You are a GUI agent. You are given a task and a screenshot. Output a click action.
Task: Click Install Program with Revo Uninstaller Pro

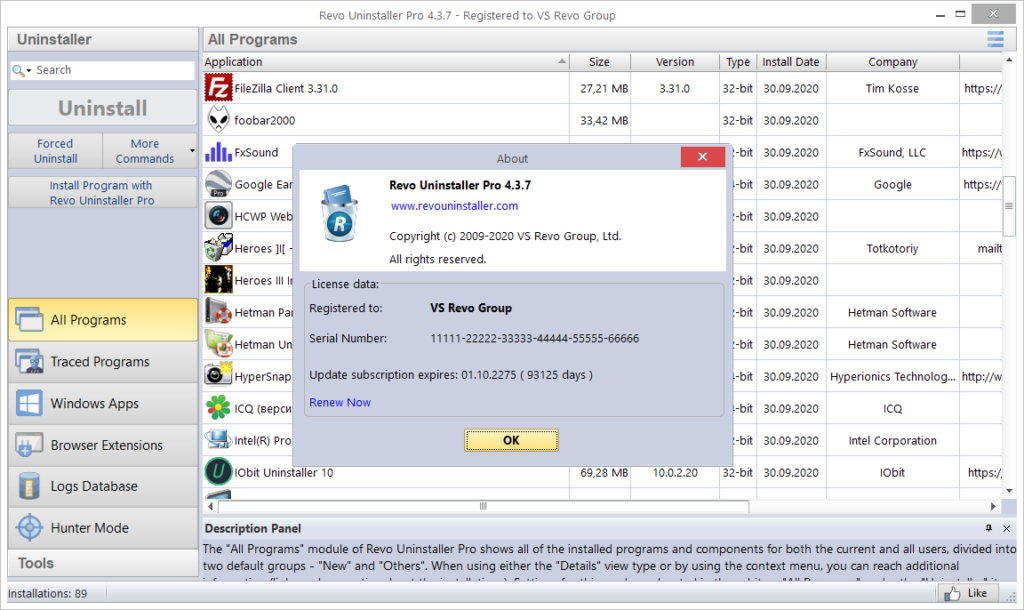[x=103, y=193]
